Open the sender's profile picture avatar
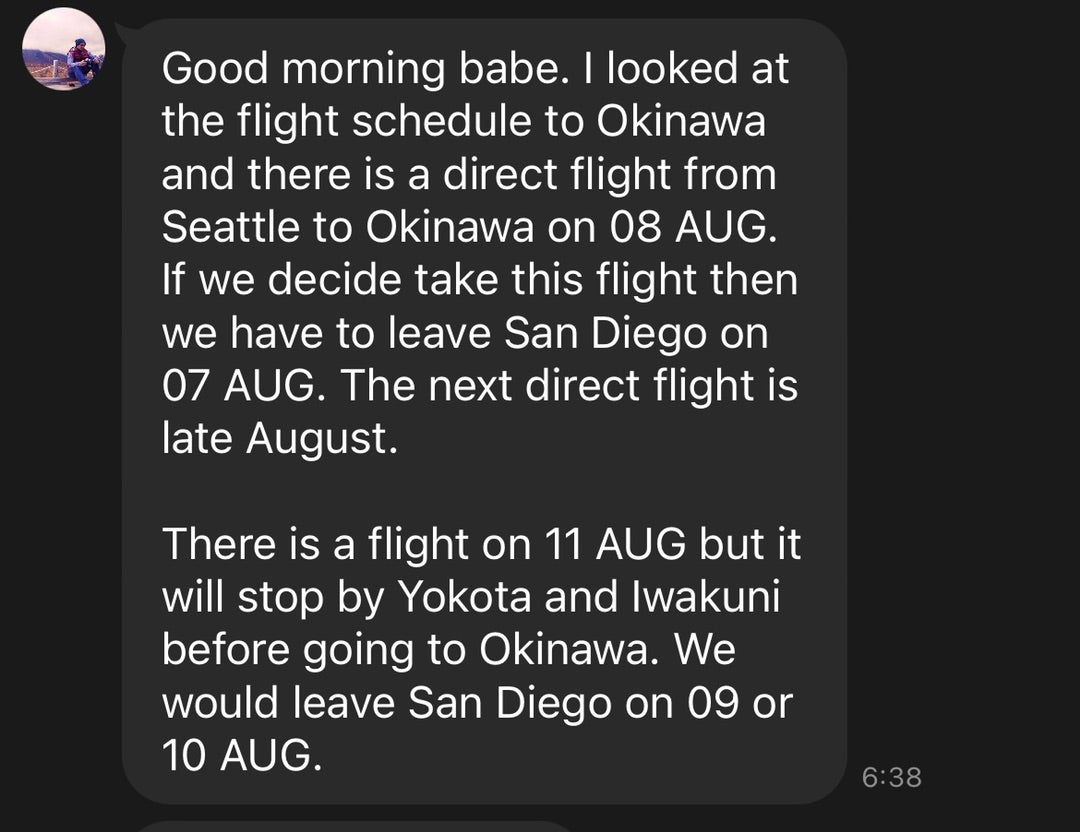 [x=64, y=49]
